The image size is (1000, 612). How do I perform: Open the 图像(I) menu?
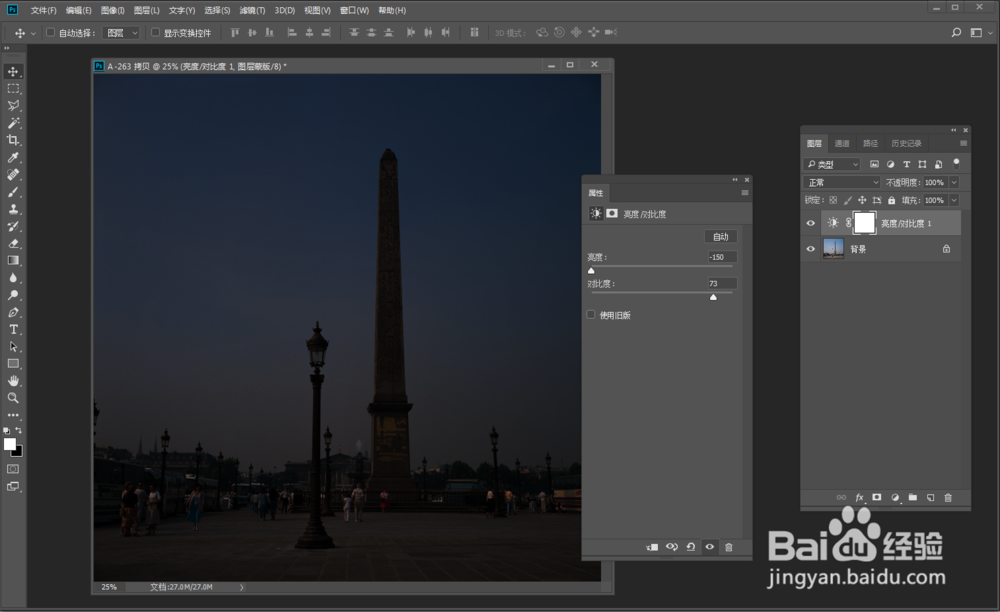pos(112,10)
